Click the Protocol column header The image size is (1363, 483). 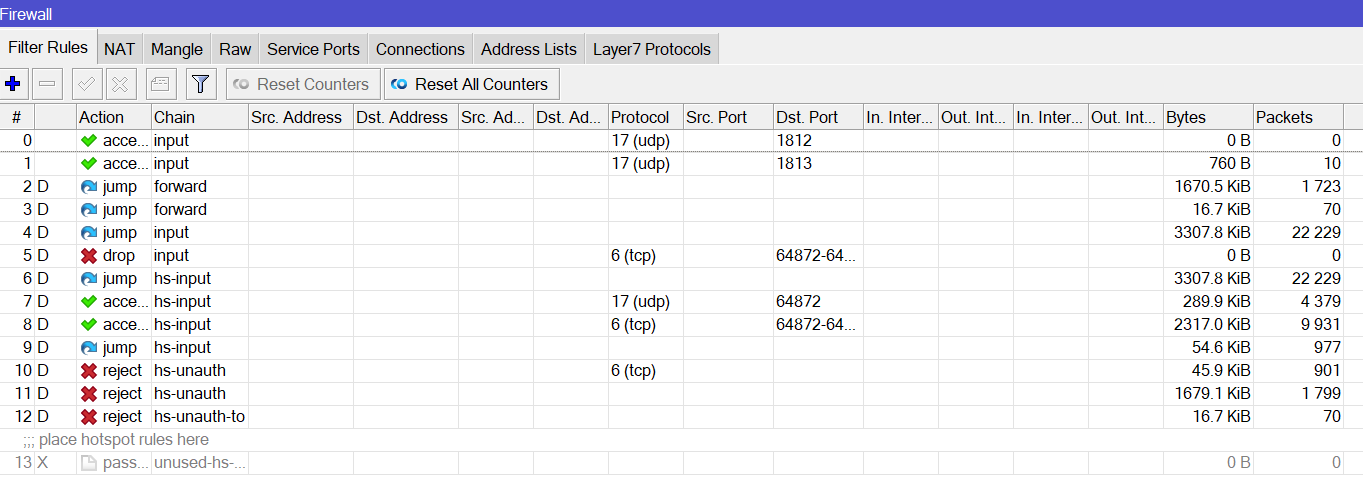coord(646,117)
